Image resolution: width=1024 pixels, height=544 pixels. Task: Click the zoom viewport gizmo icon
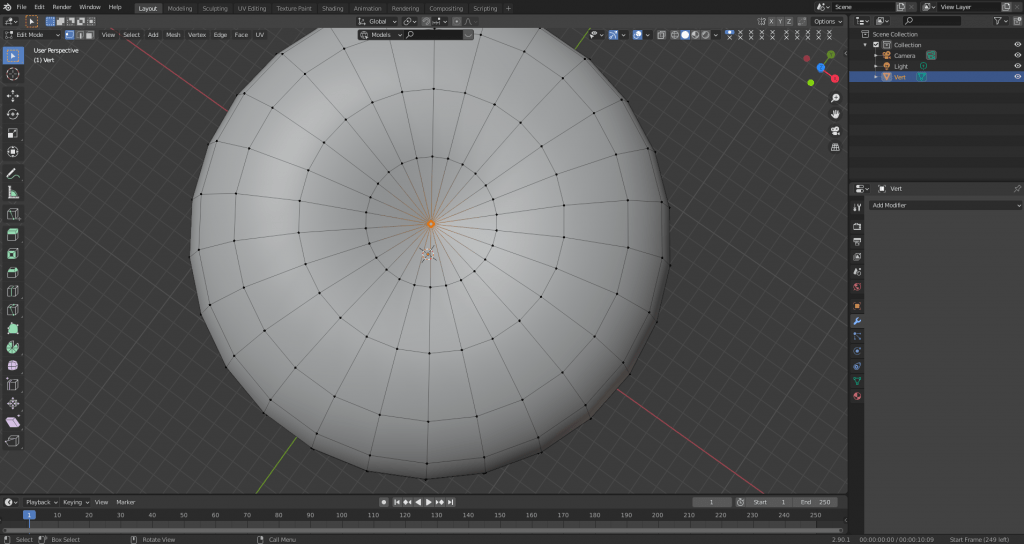coord(835,98)
